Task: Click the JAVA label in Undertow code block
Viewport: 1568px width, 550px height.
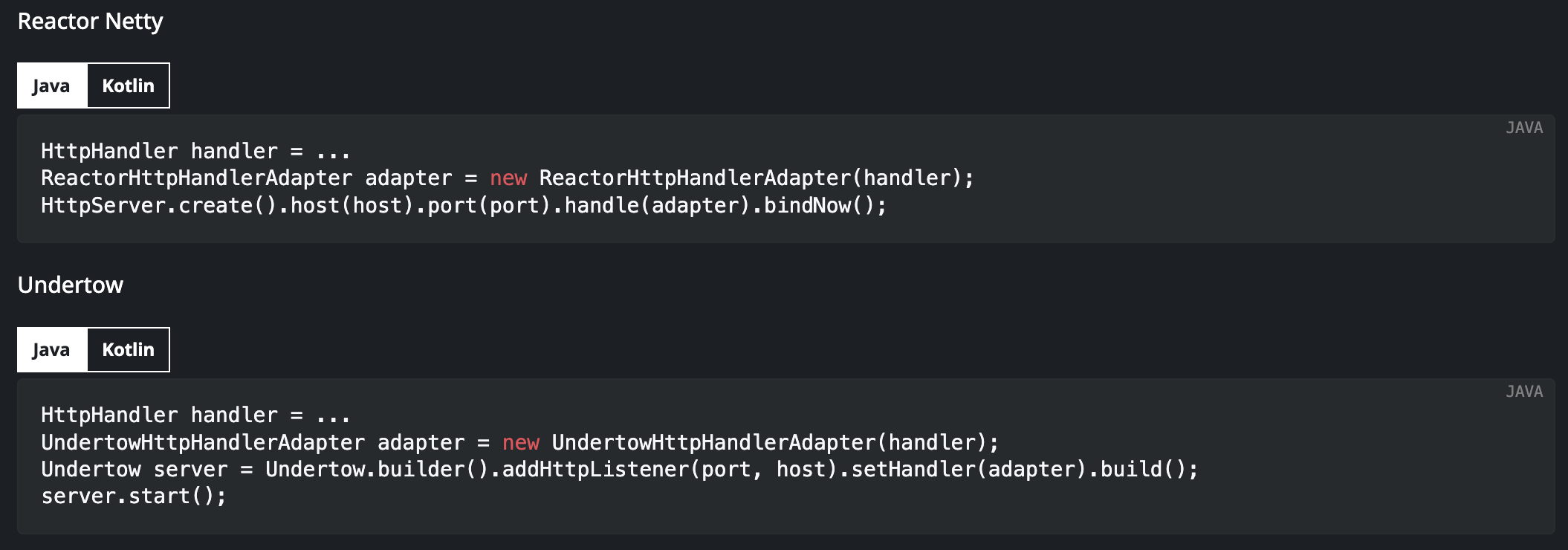Action: pyautogui.click(x=1524, y=392)
